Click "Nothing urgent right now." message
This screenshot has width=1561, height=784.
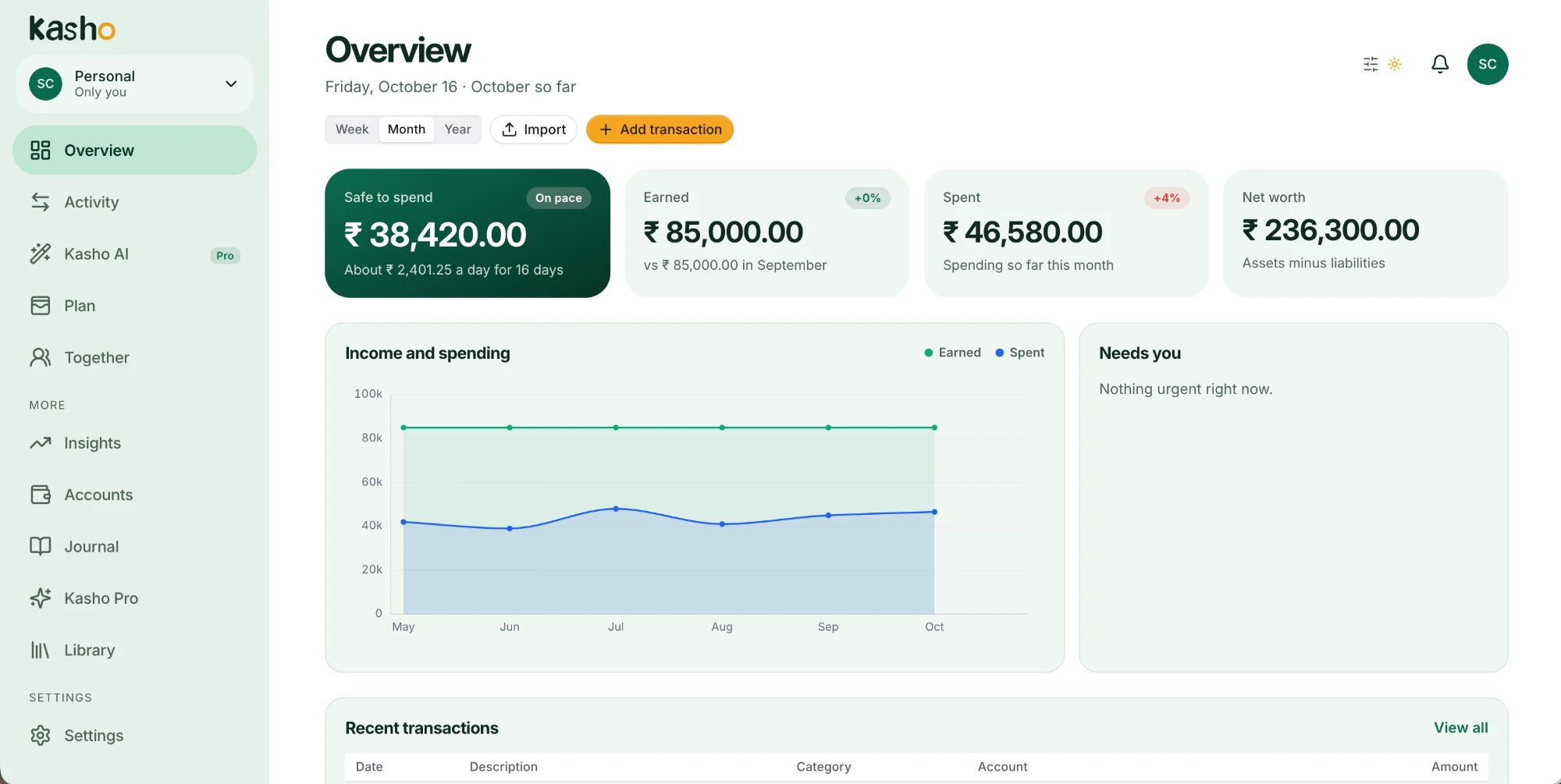point(1186,389)
